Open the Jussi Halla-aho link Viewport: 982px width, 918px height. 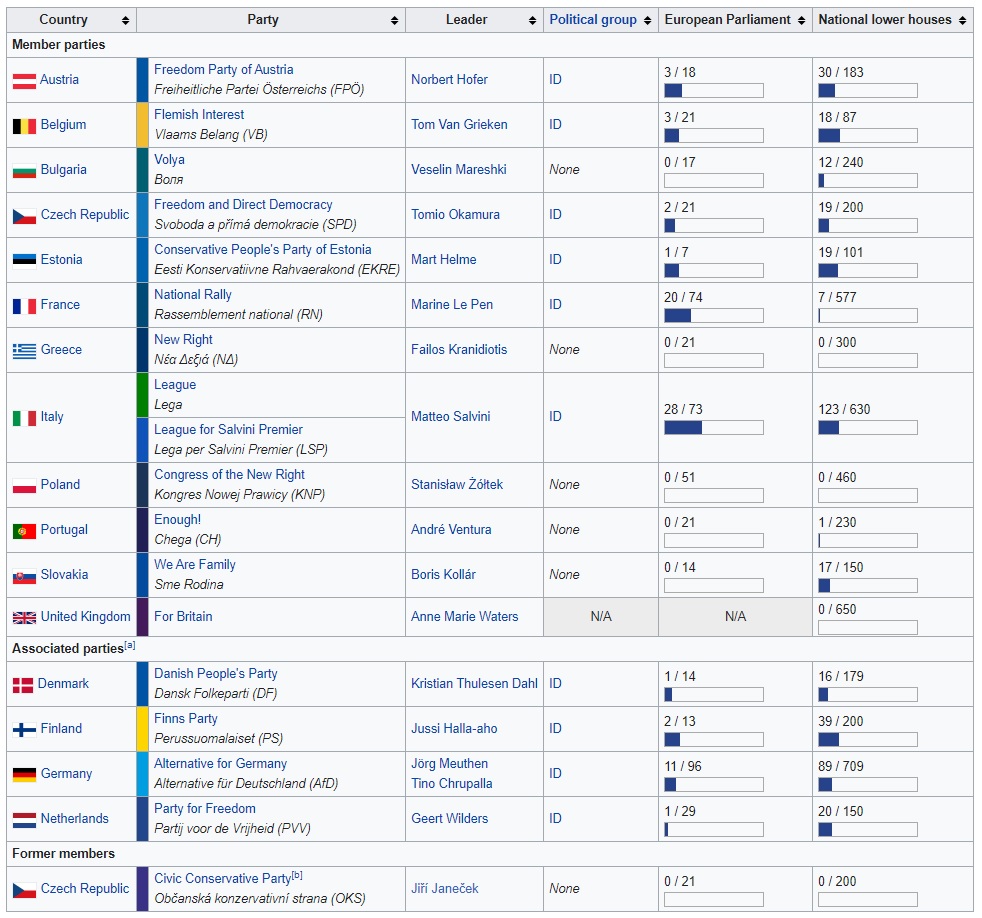454,728
